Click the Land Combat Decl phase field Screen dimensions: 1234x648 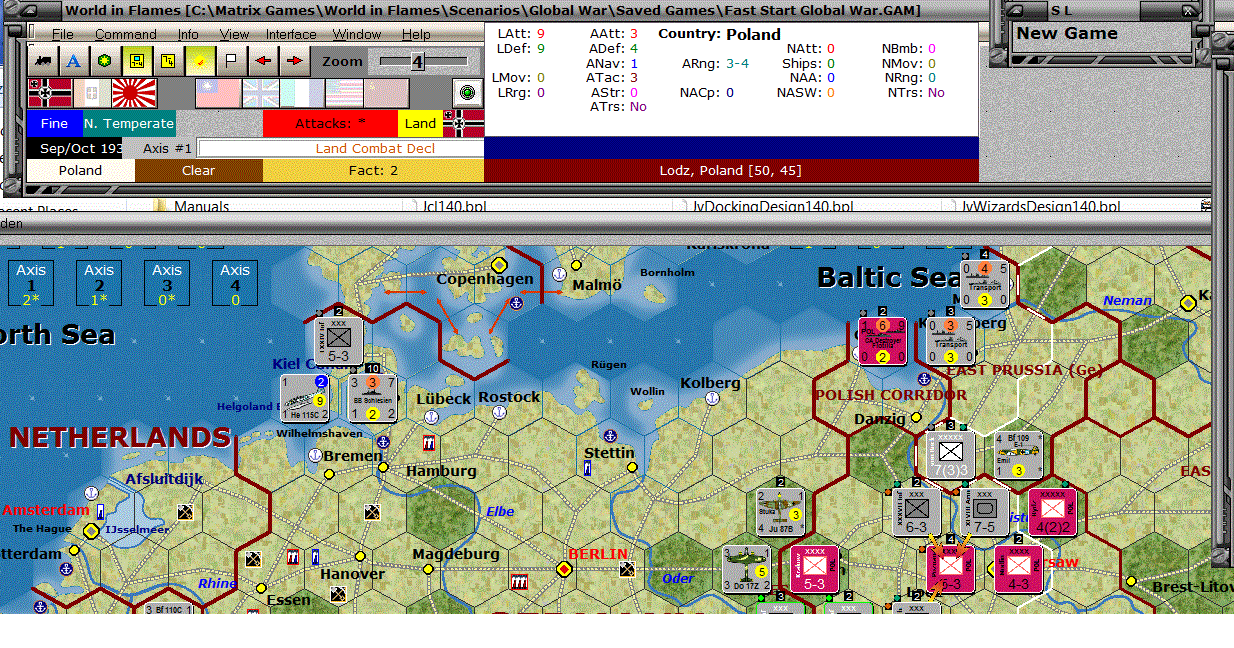tap(340, 148)
